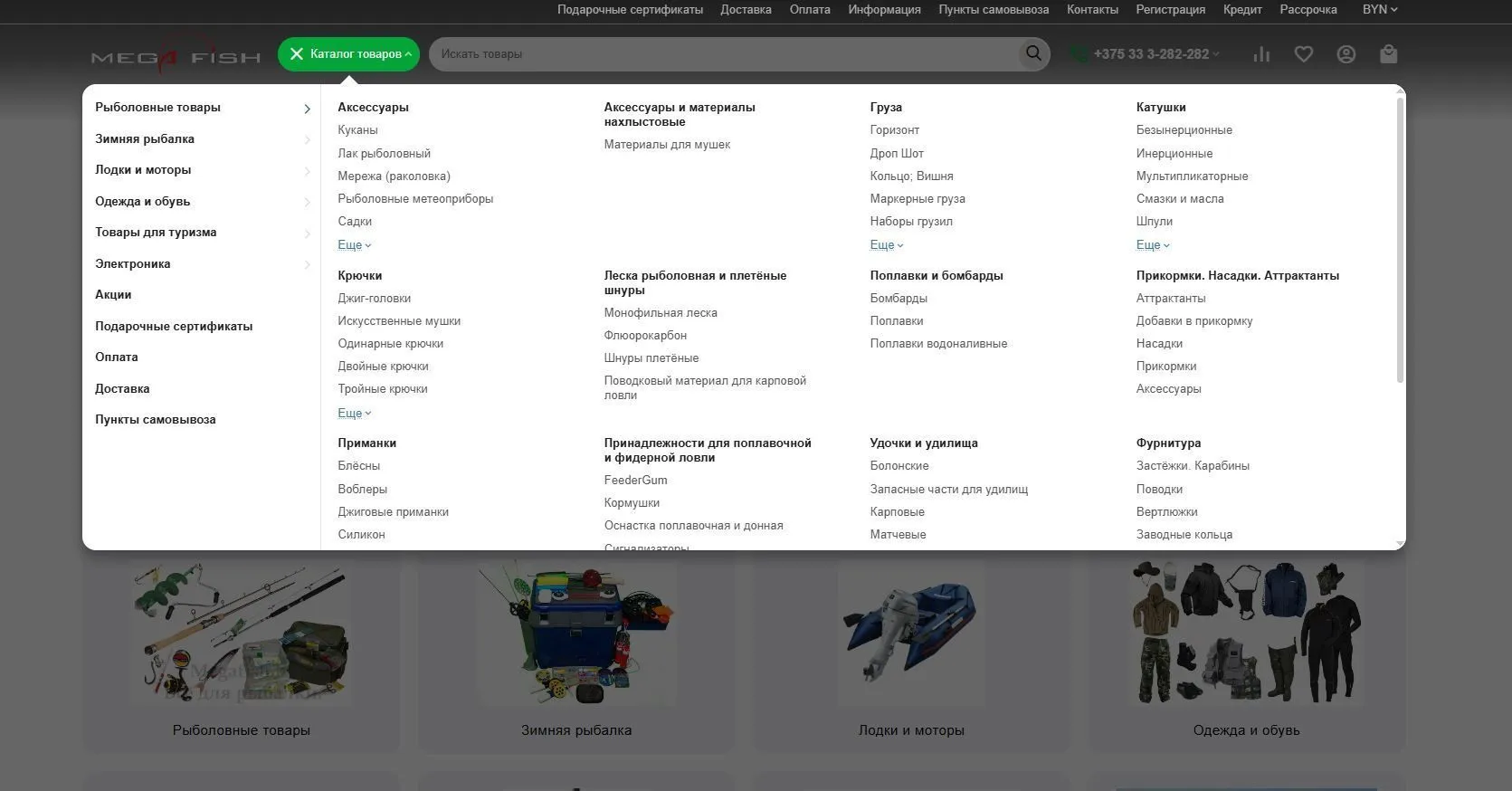The width and height of the screenshot is (1512, 791).
Task: Open 'Пункты самовывоза' in top navigation
Action: pos(993,10)
